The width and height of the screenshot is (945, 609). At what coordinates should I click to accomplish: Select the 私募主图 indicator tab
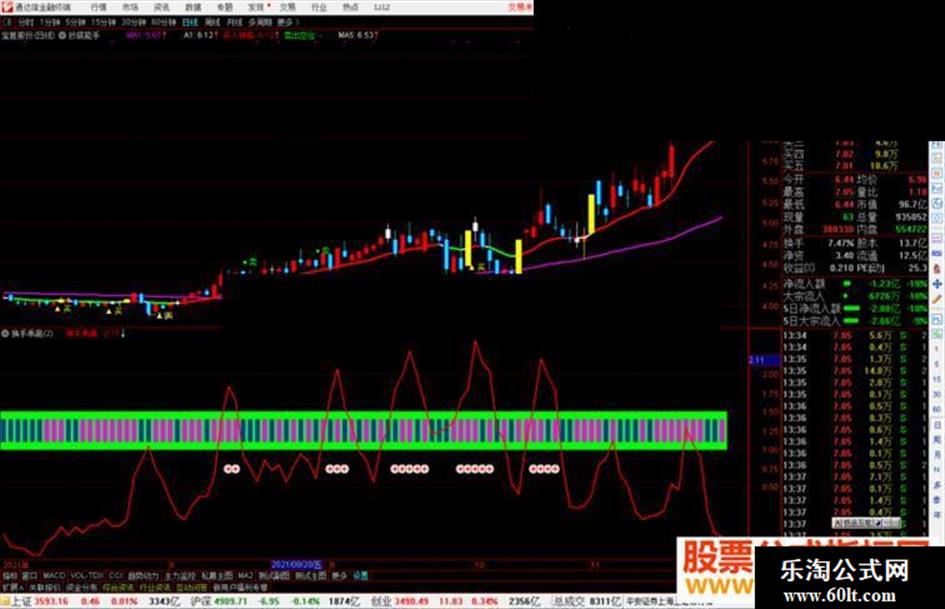[x=217, y=576]
